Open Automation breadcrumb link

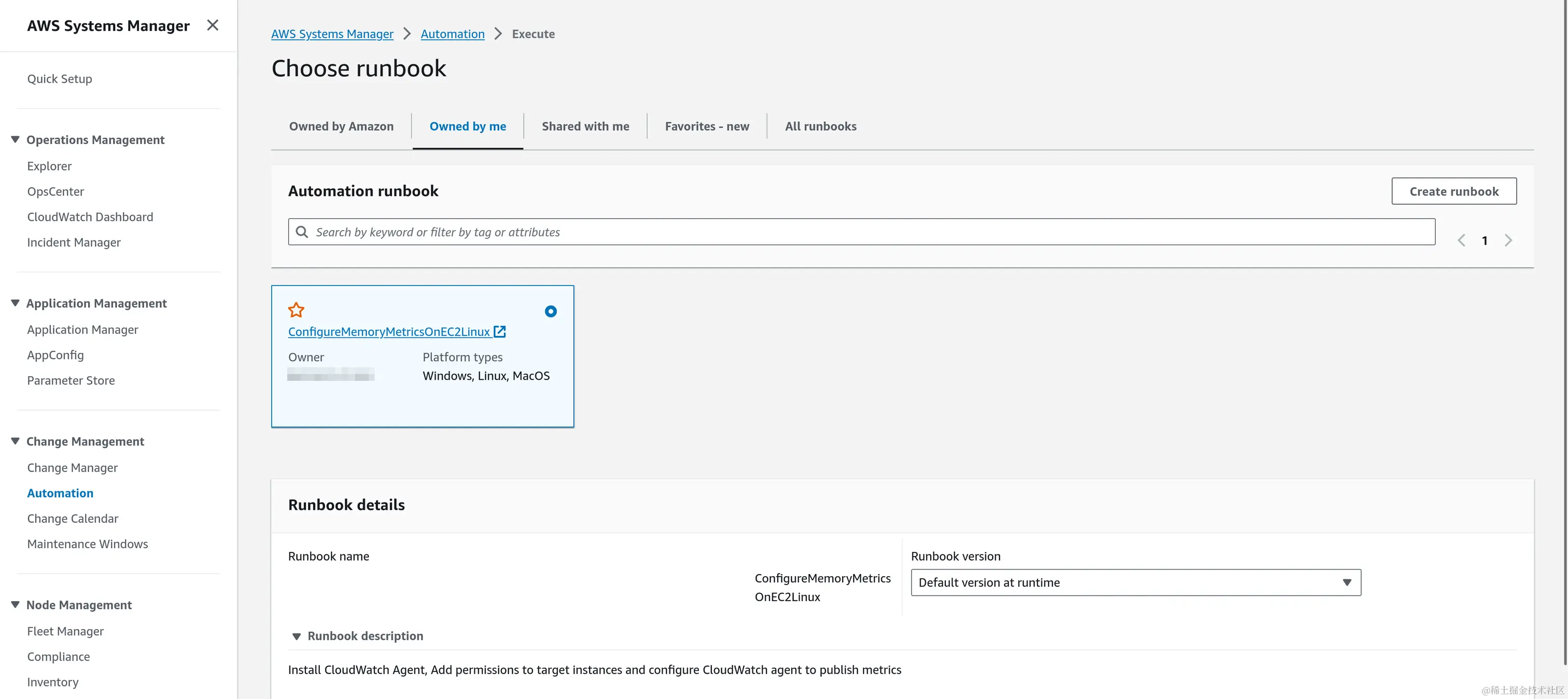point(452,34)
